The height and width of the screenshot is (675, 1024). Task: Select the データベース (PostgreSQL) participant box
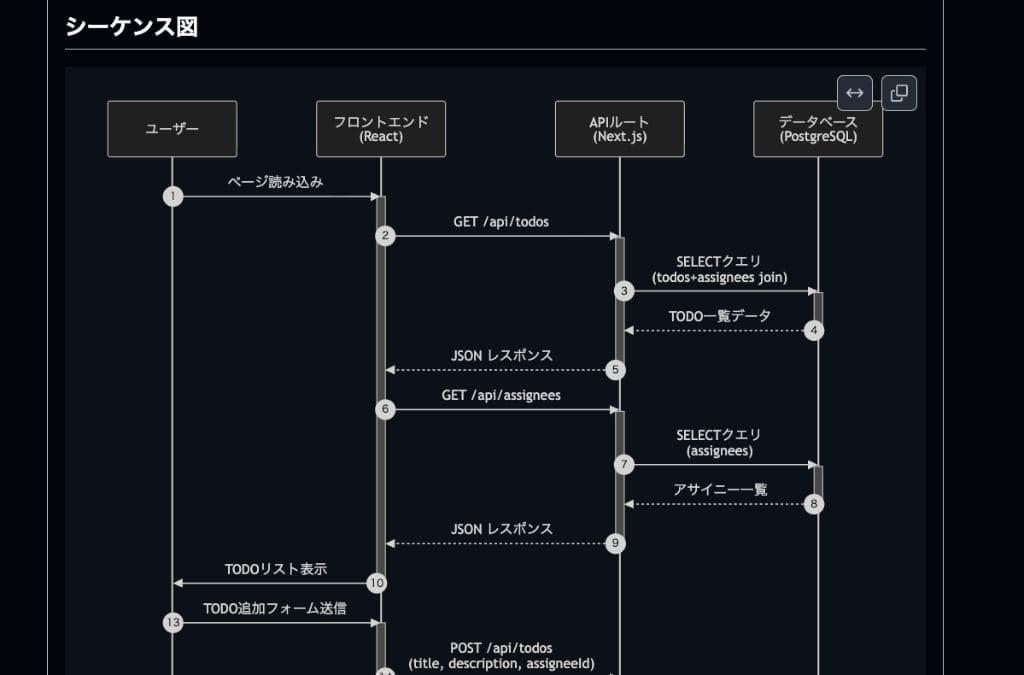[x=817, y=128]
